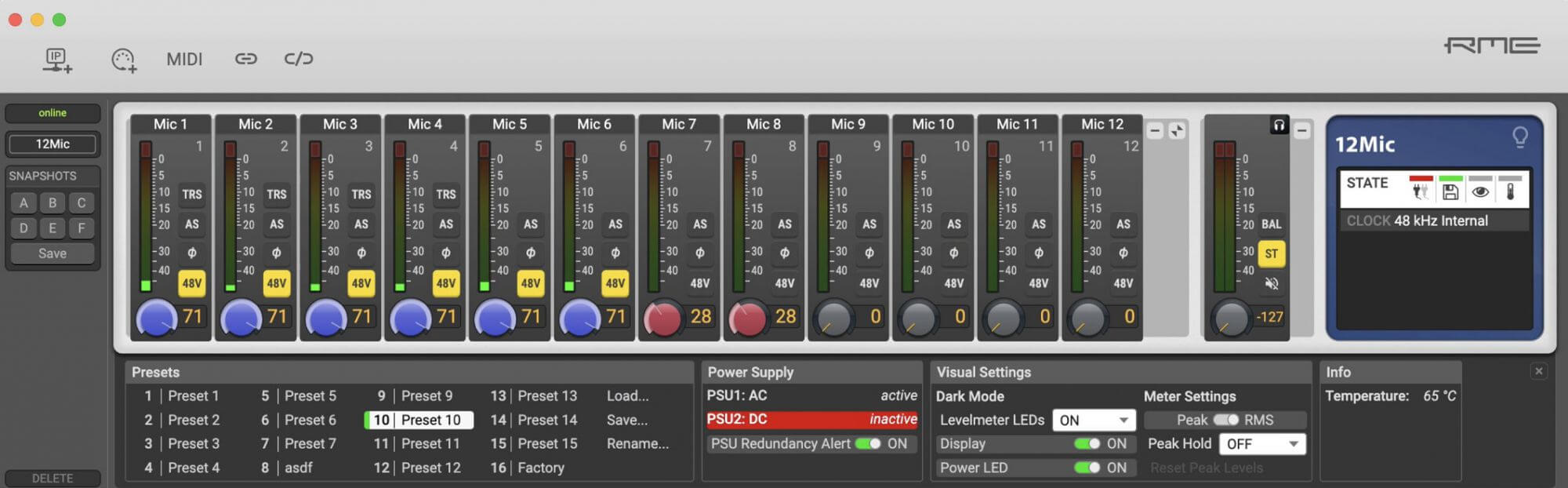Click Load... in the Presets panel

tap(627, 396)
